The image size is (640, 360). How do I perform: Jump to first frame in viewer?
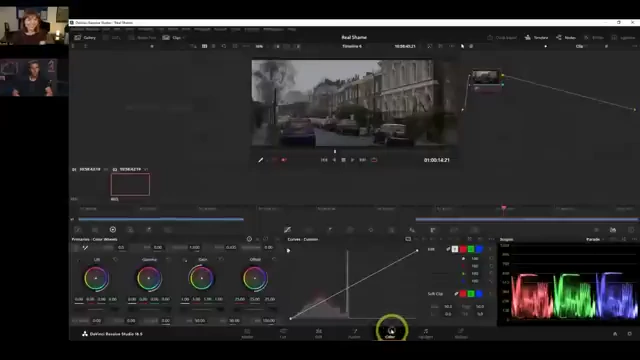pos(324,160)
